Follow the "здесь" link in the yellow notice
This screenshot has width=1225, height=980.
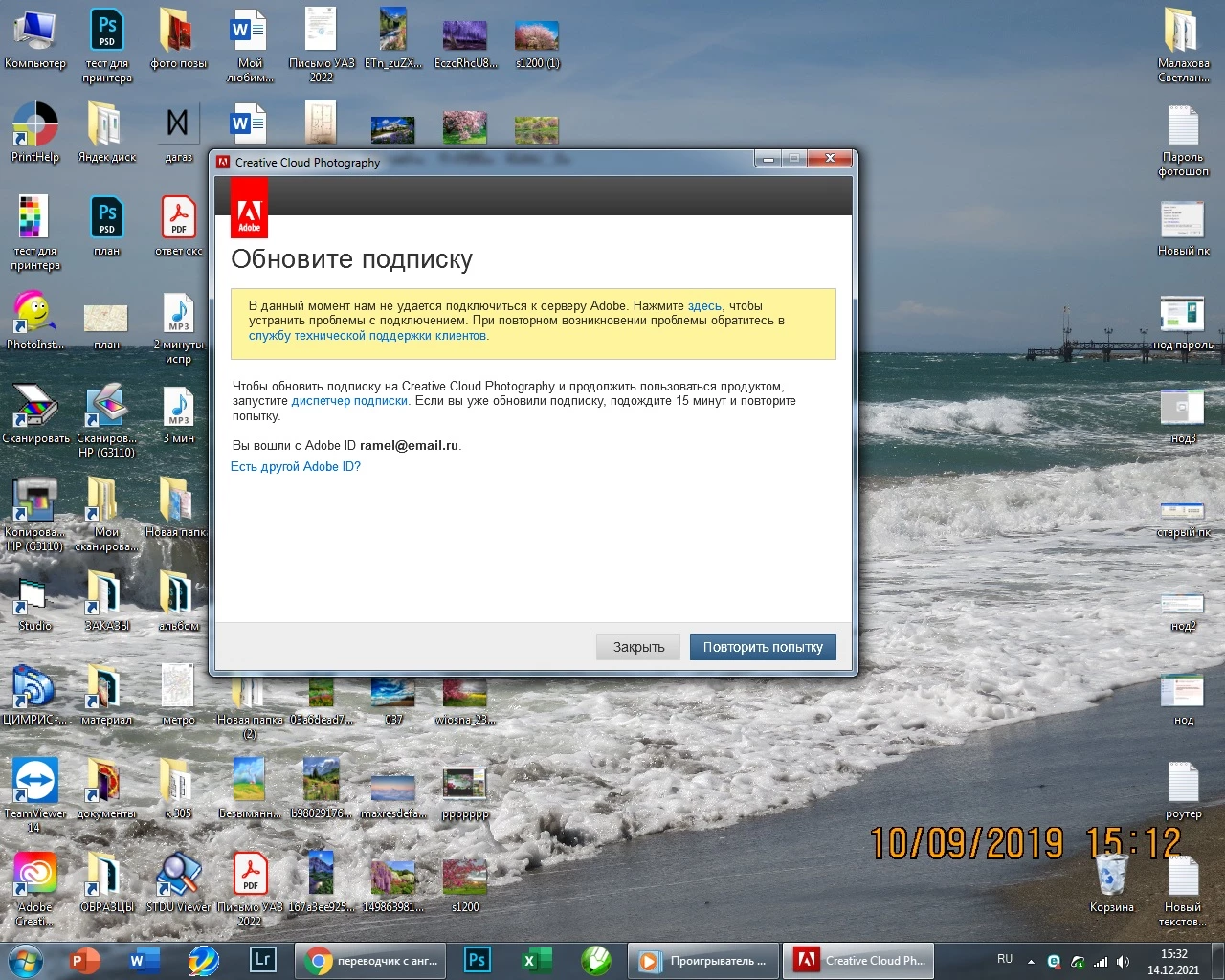click(704, 306)
